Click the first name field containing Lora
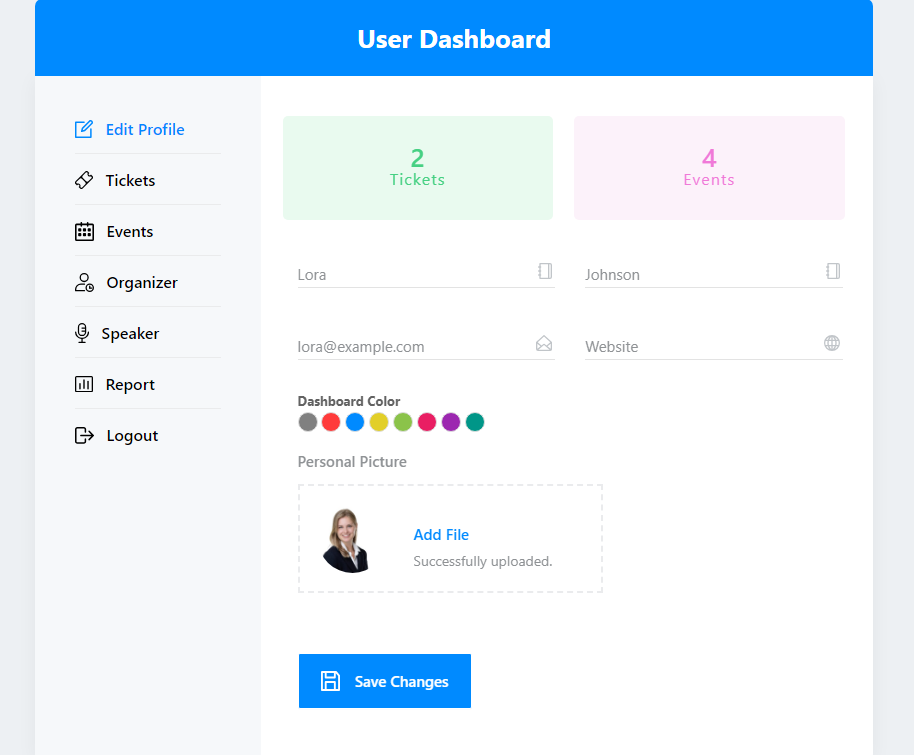Viewport: 914px width, 755px height. tap(414, 274)
